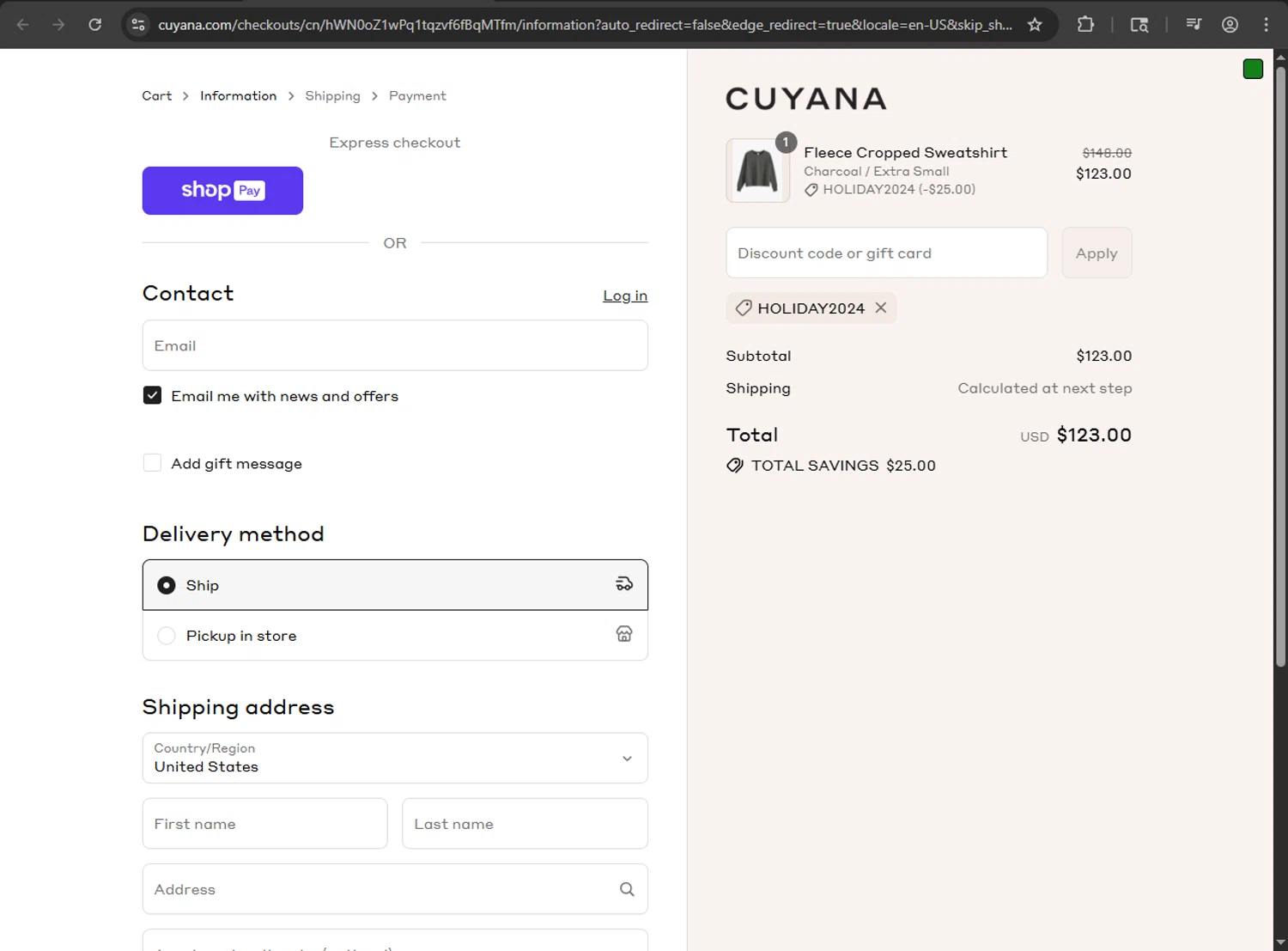
Task: Click the green square extension indicator
Action: [1253, 69]
